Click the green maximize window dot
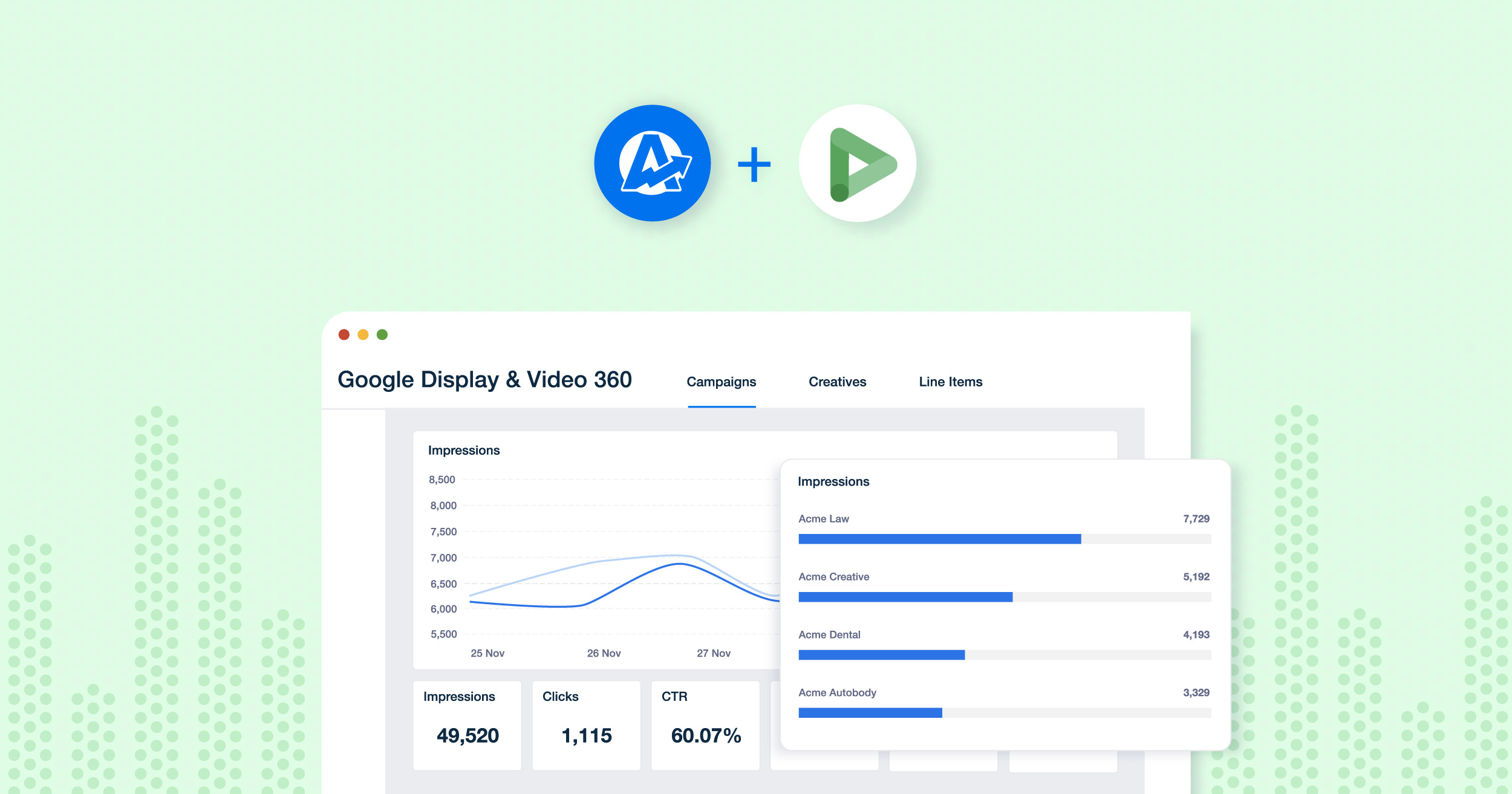 (382, 334)
